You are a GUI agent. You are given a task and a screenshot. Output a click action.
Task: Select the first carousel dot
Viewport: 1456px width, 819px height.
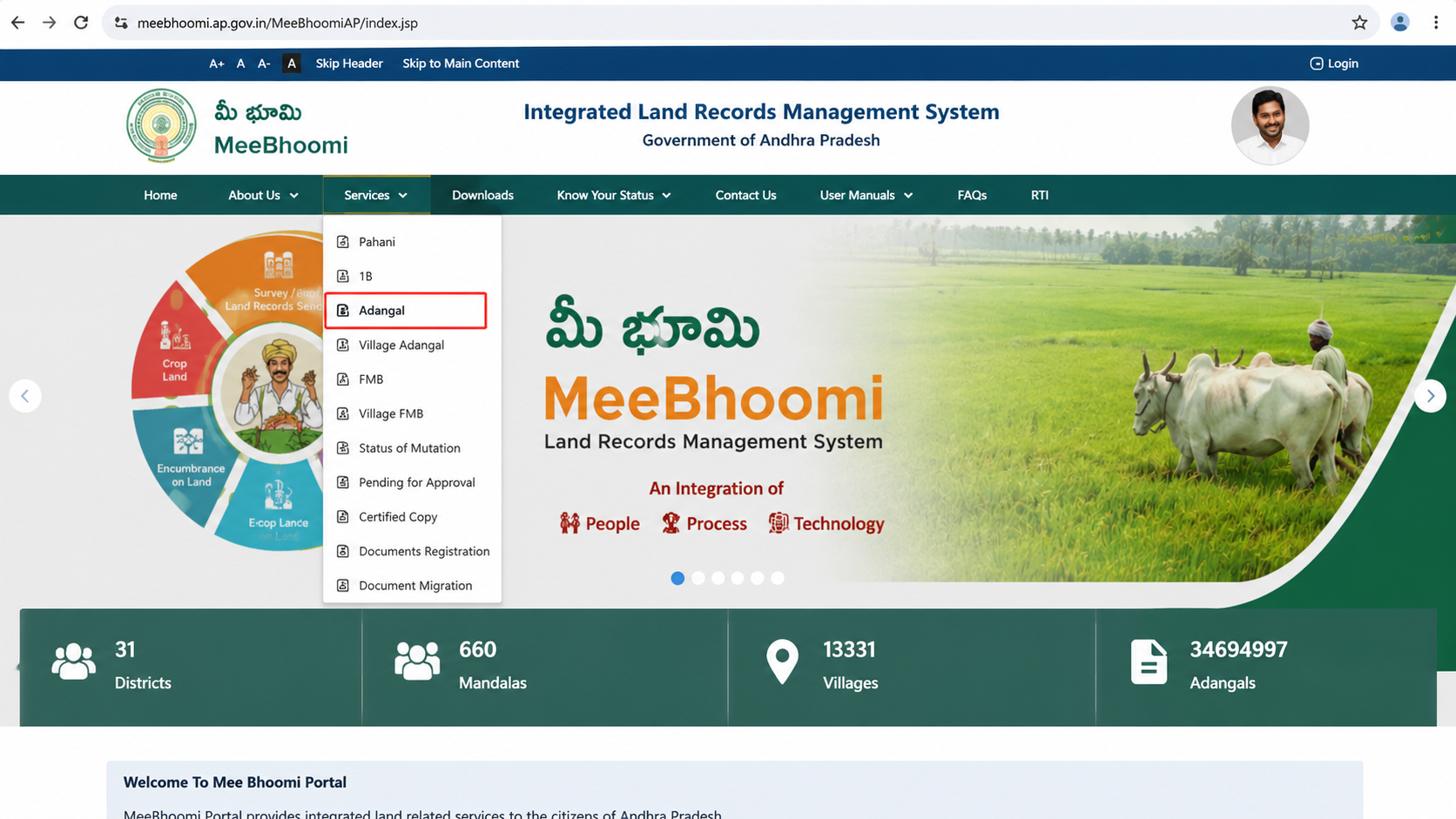point(677,578)
